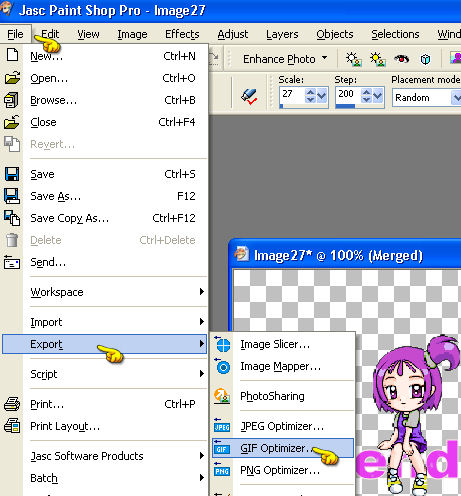Expand the Batch submenu
The height and width of the screenshot is (496, 461).
202,478
